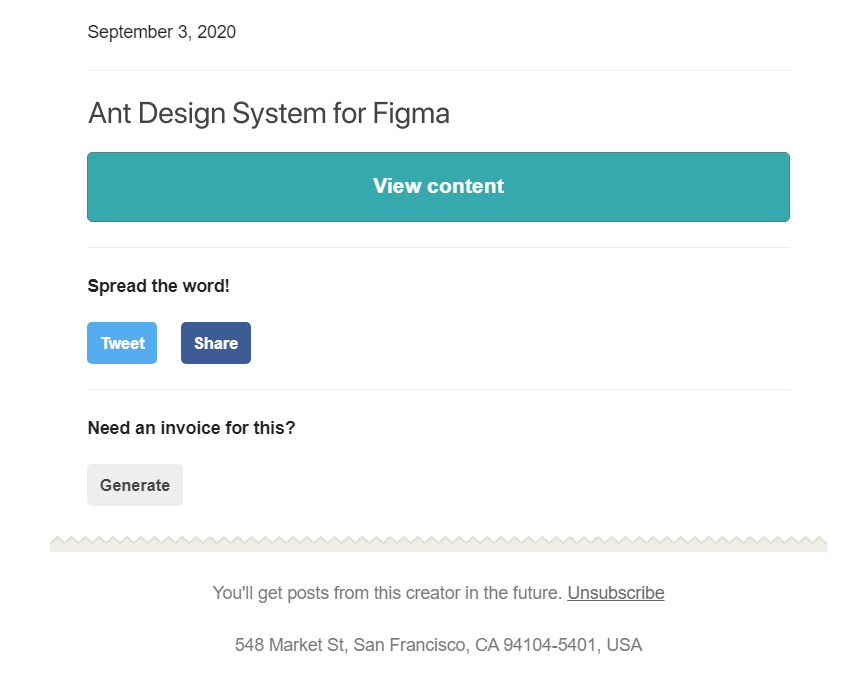866x684 pixels.
Task: Click the Facebook Share button
Action: coord(216,343)
